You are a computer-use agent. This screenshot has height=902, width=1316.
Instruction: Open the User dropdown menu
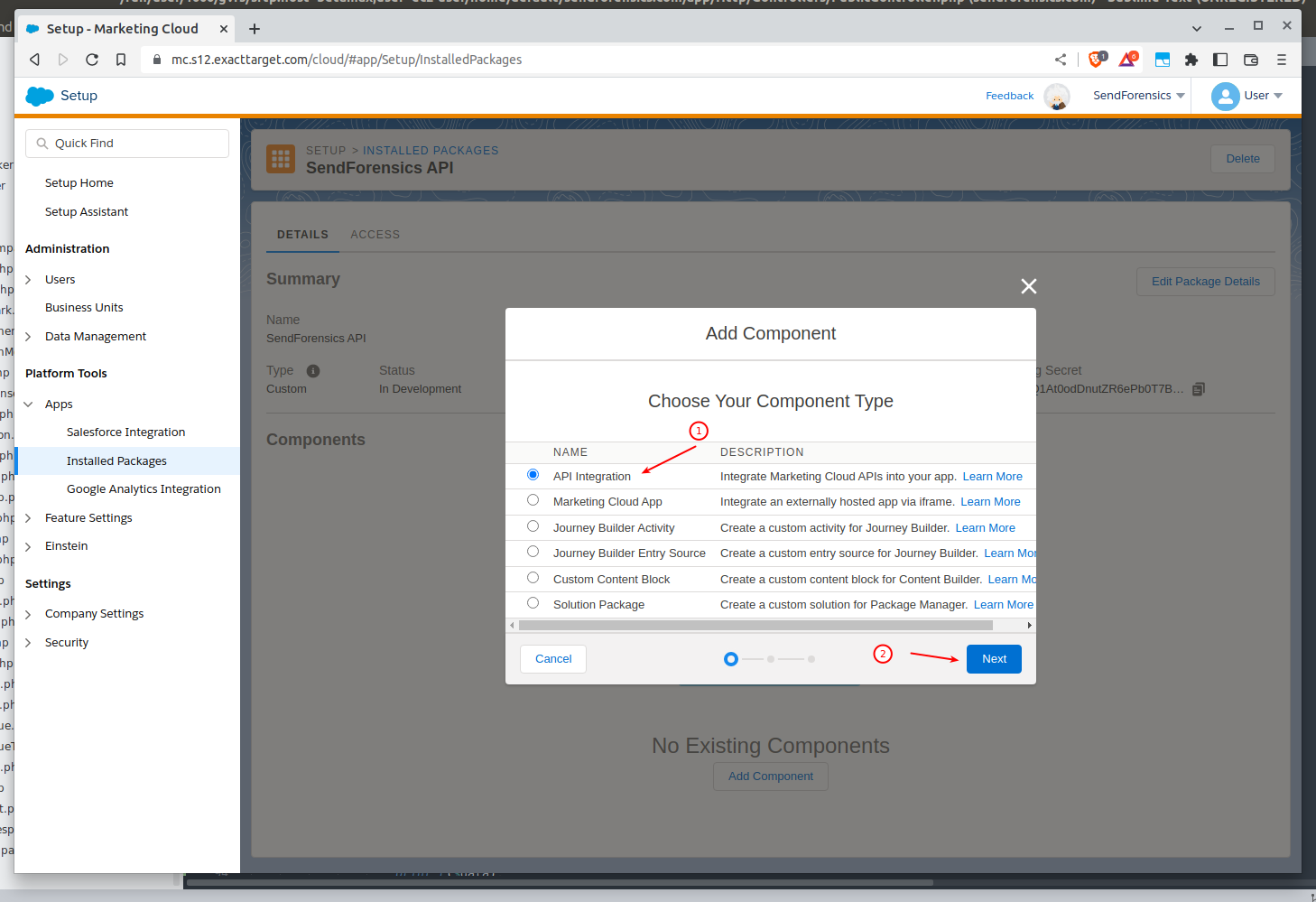click(x=1264, y=96)
